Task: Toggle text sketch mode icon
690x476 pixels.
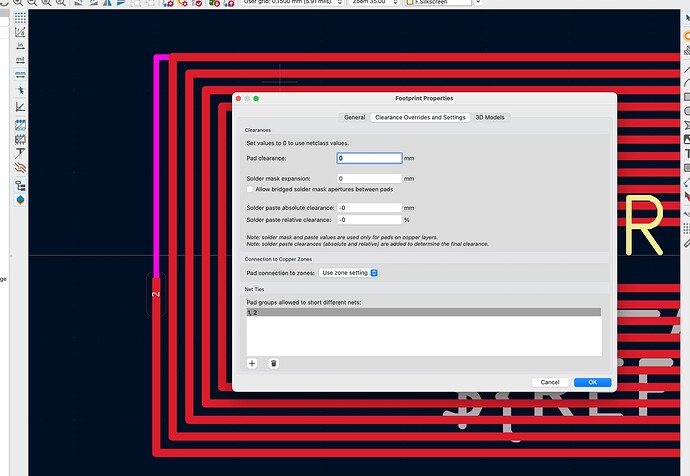Action: [x=20, y=153]
